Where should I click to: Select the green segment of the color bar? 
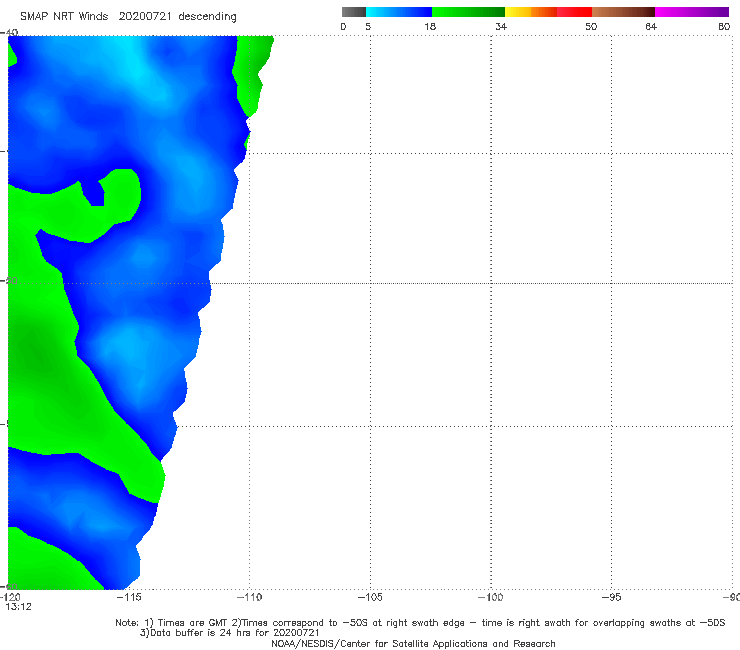coord(468,12)
